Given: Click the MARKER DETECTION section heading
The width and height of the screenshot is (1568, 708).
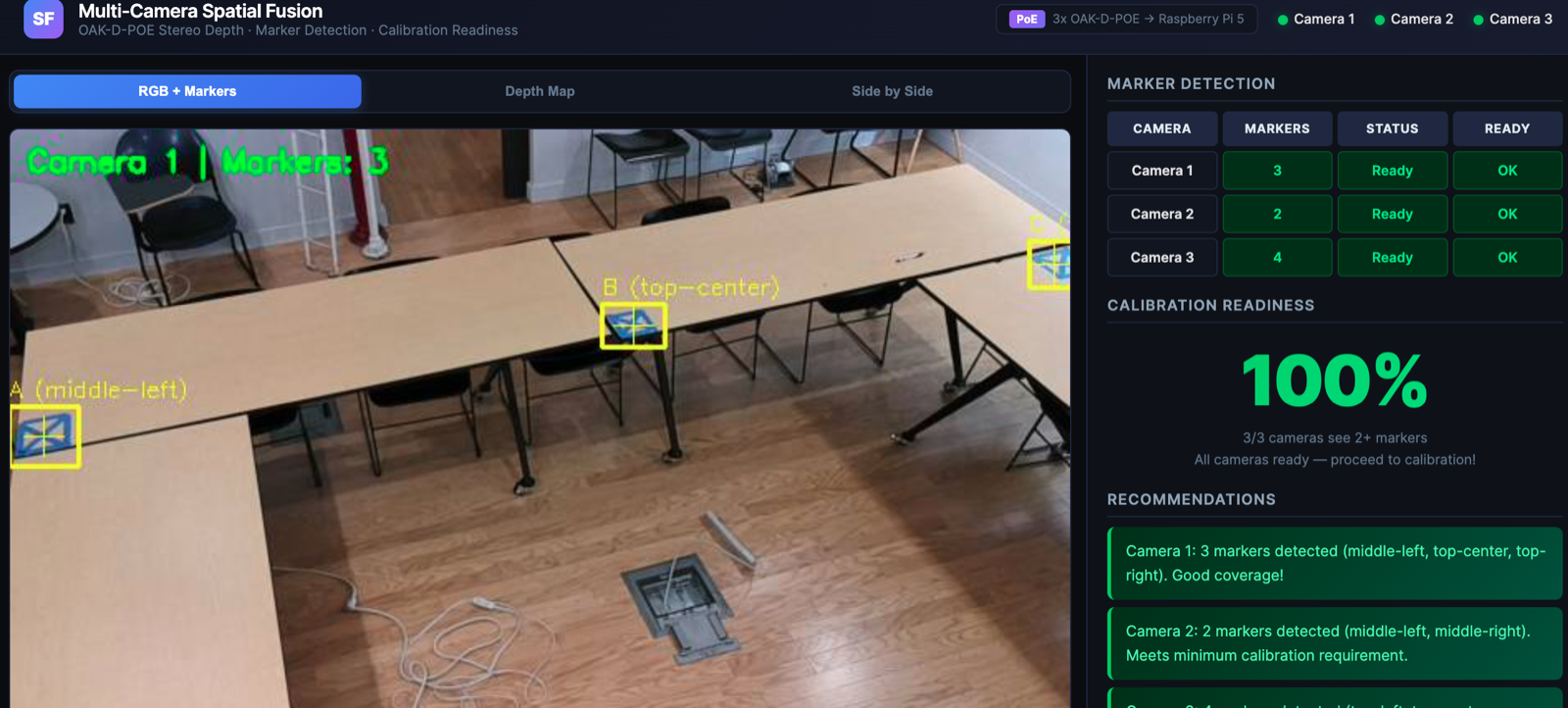Looking at the screenshot, I should [1191, 84].
